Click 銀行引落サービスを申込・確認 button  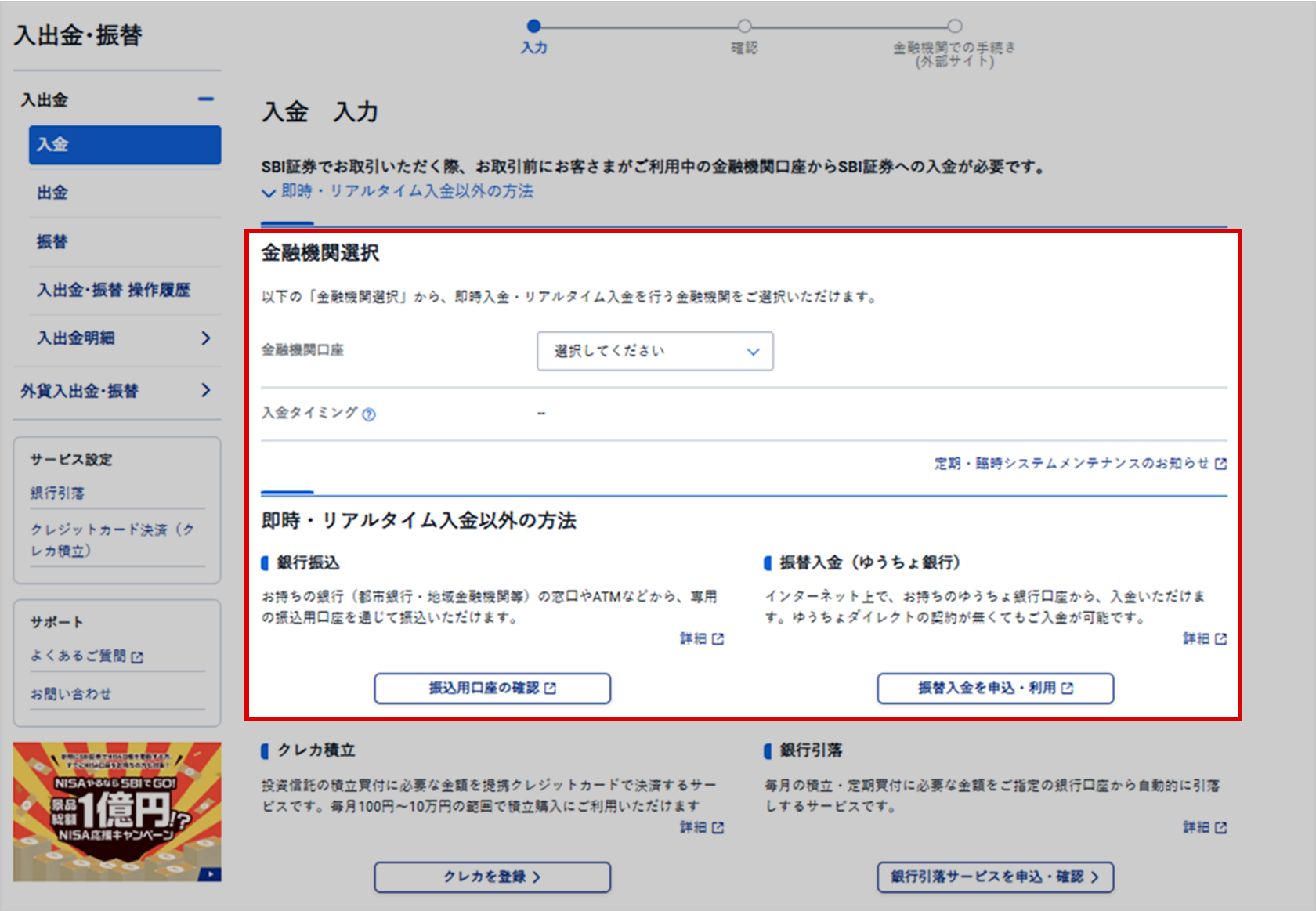[x=995, y=877]
